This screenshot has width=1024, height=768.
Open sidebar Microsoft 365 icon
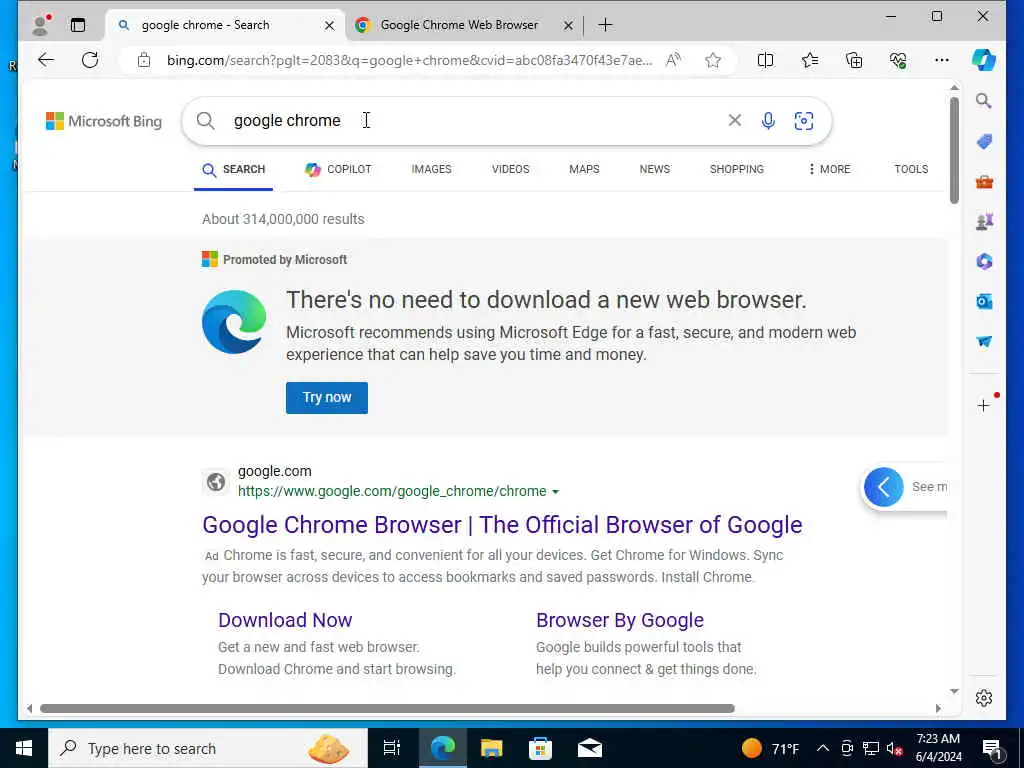tap(984, 261)
